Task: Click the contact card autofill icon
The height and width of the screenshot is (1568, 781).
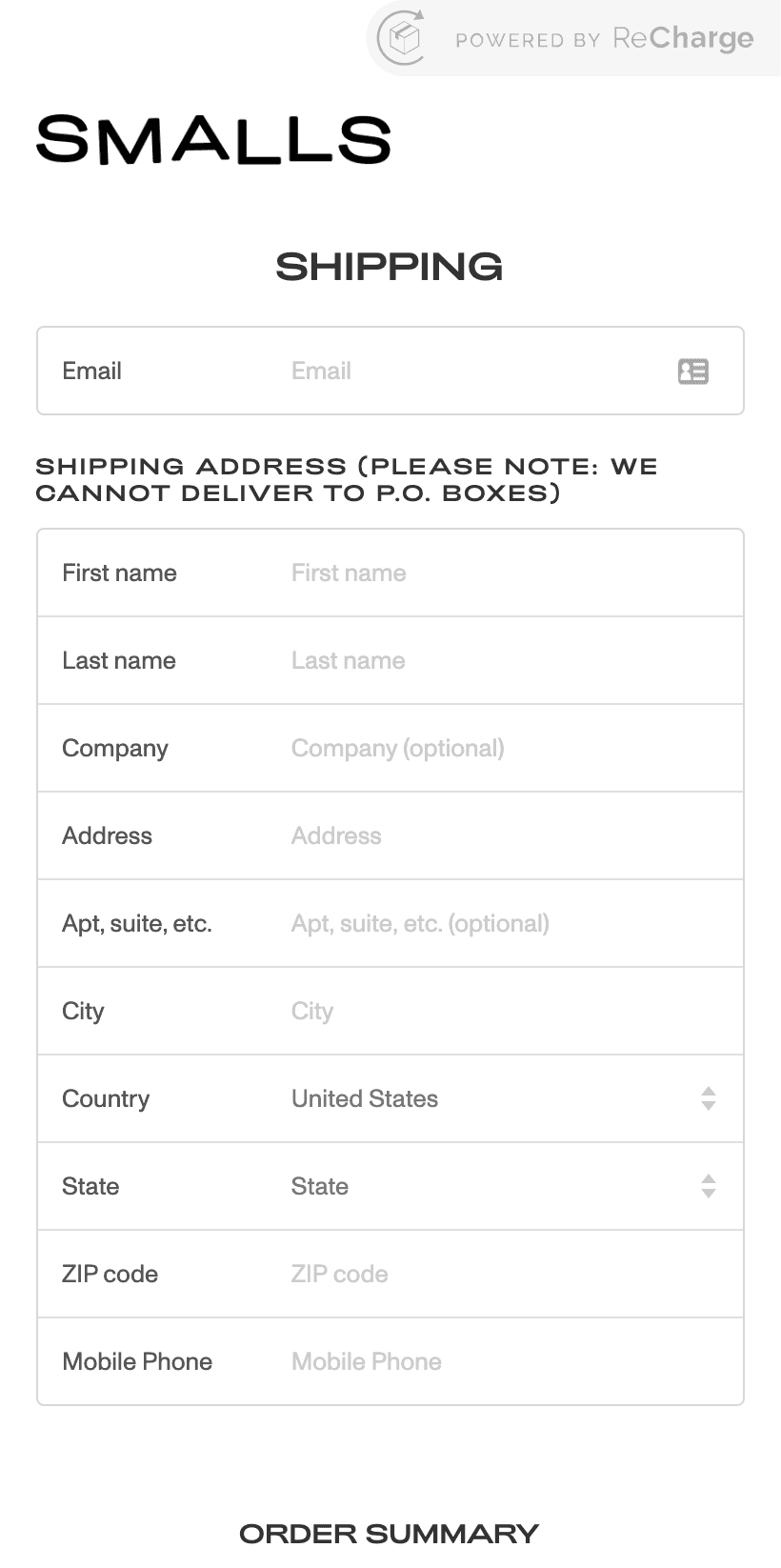Action: (693, 372)
